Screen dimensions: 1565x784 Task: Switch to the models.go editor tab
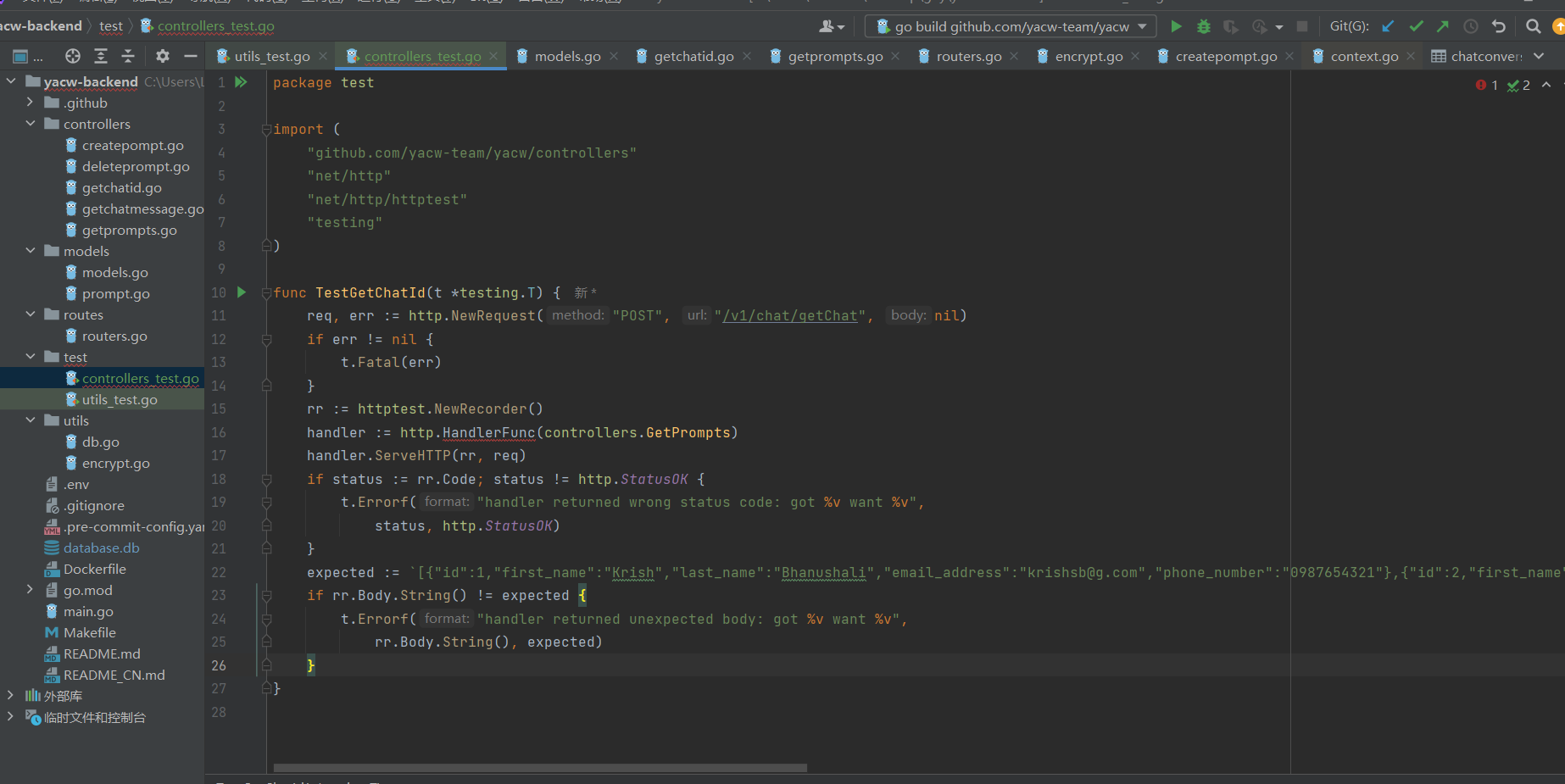567,56
